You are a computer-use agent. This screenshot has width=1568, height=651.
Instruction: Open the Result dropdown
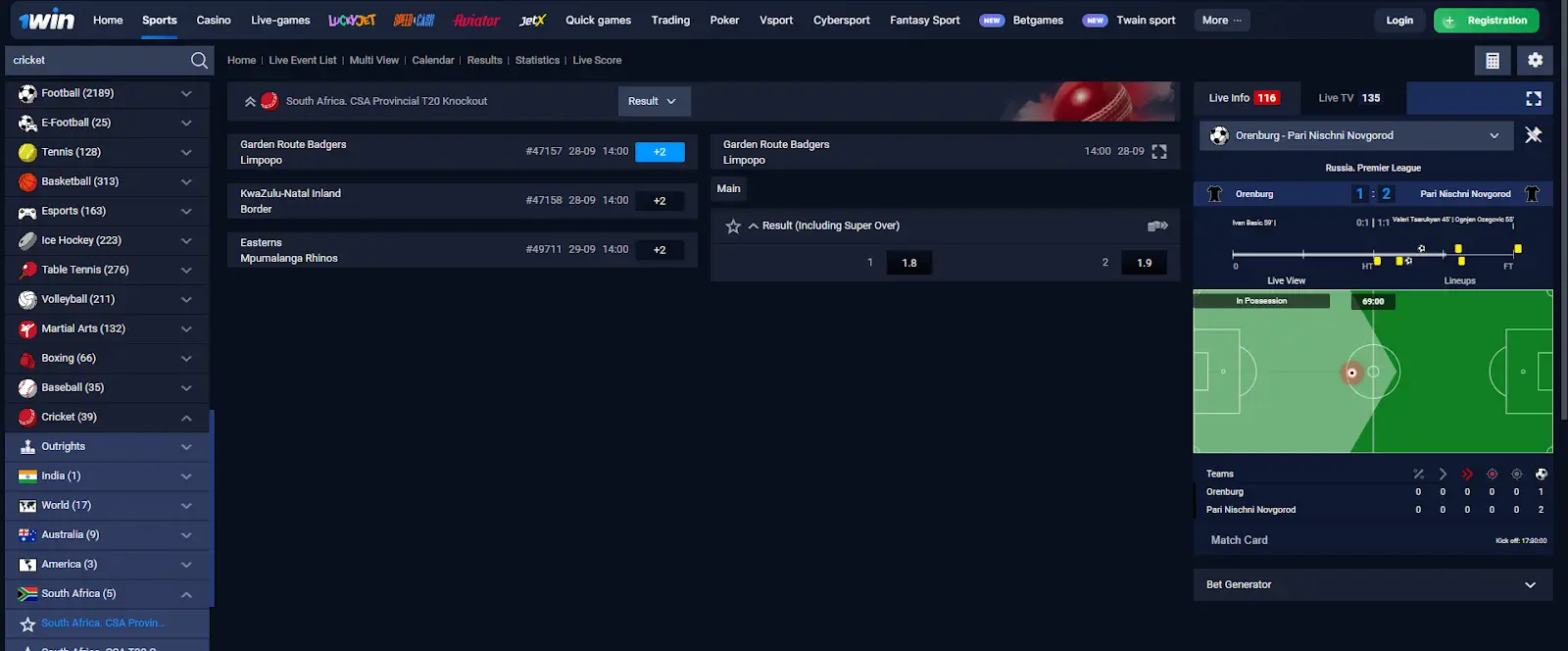[x=653, y=101]
